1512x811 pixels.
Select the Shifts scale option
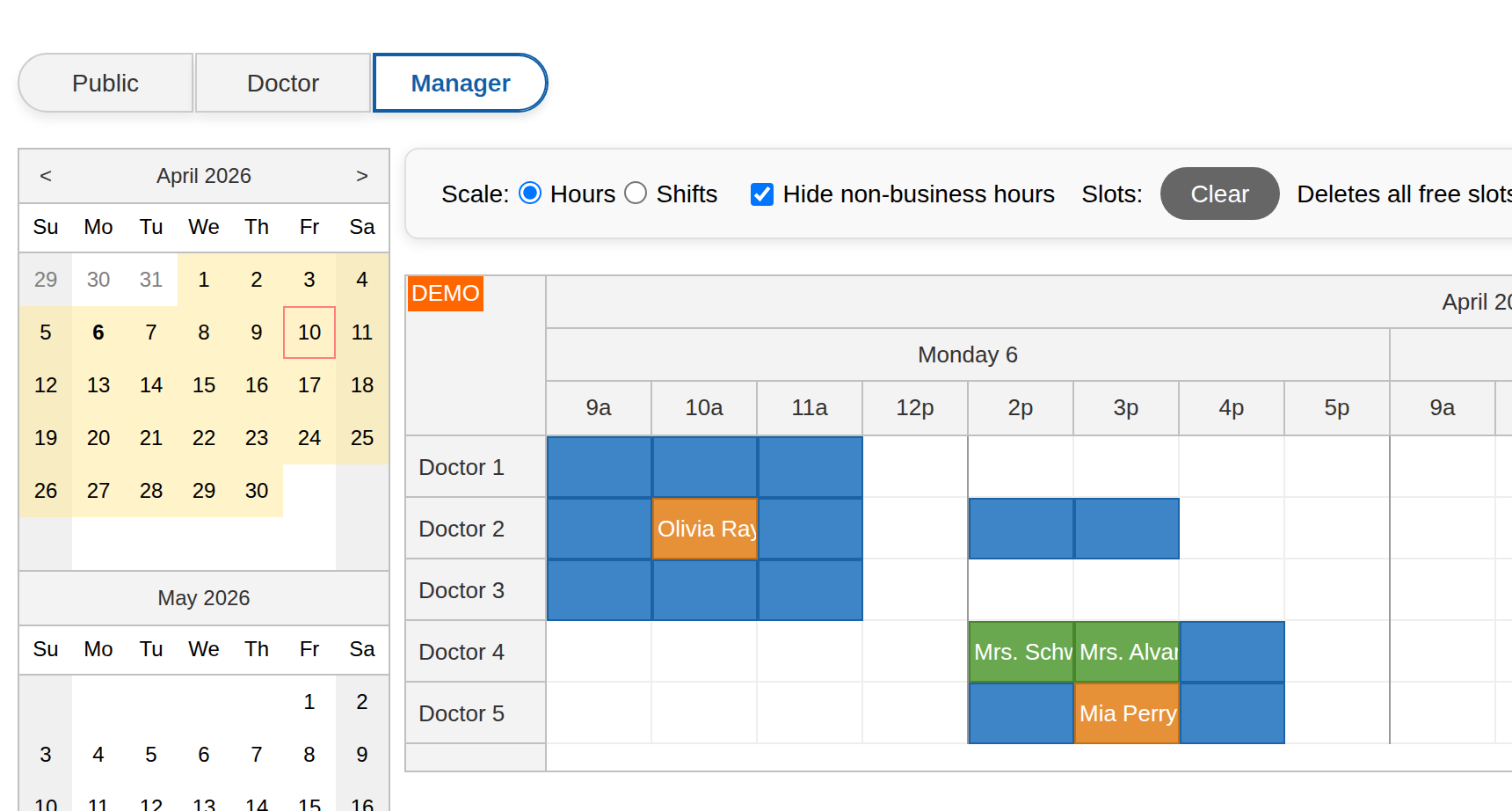click(x=636, y=193)
